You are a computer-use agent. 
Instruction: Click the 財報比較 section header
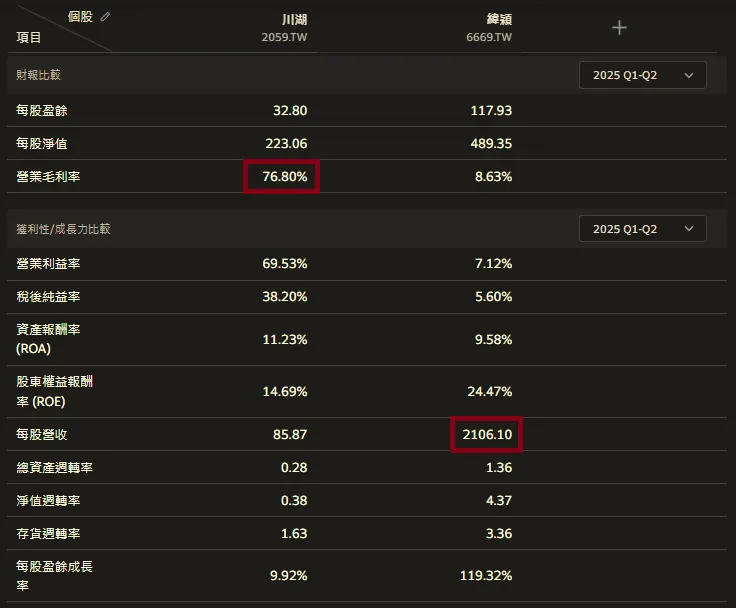40,75
